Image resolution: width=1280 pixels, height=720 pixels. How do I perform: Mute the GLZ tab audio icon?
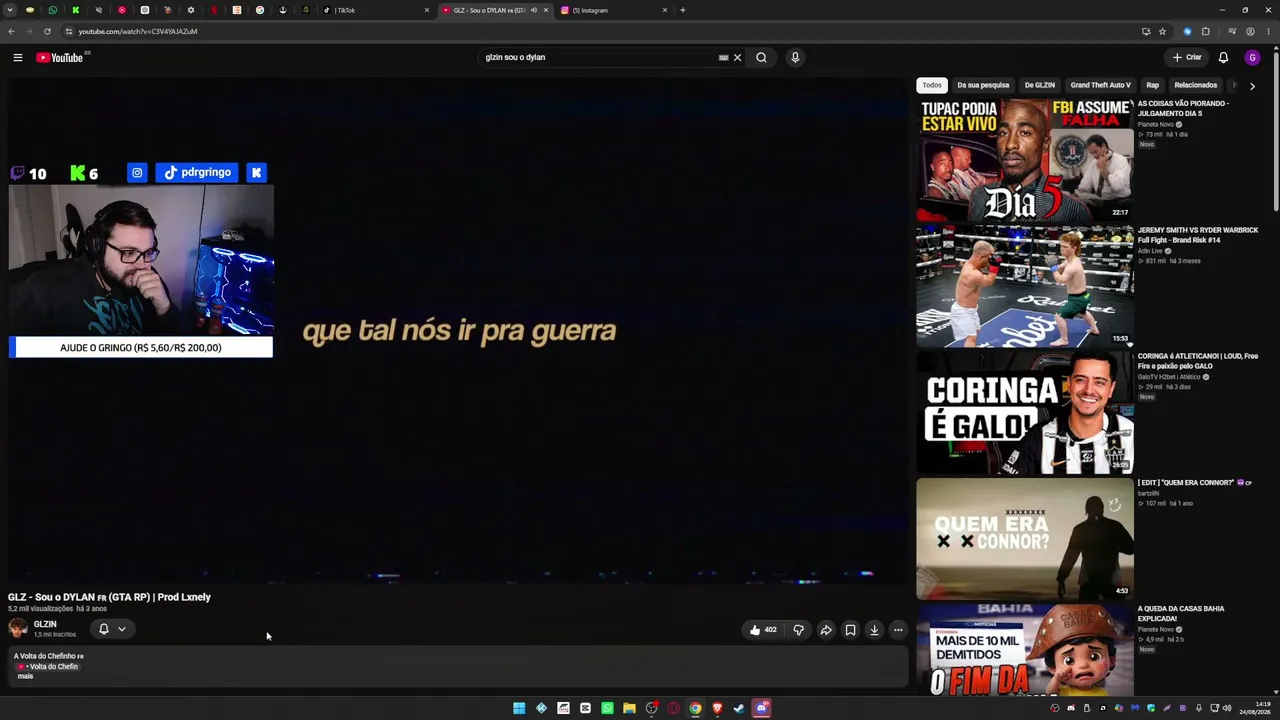point(533,10)
